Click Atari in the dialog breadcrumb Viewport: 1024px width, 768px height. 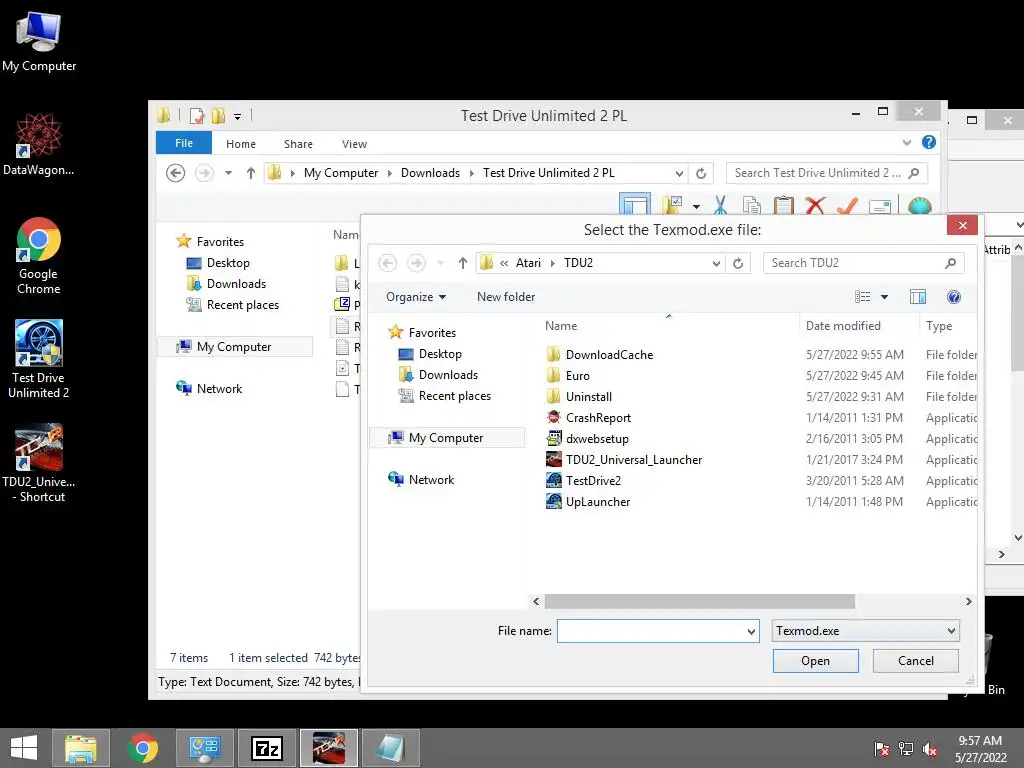point(528,263)
